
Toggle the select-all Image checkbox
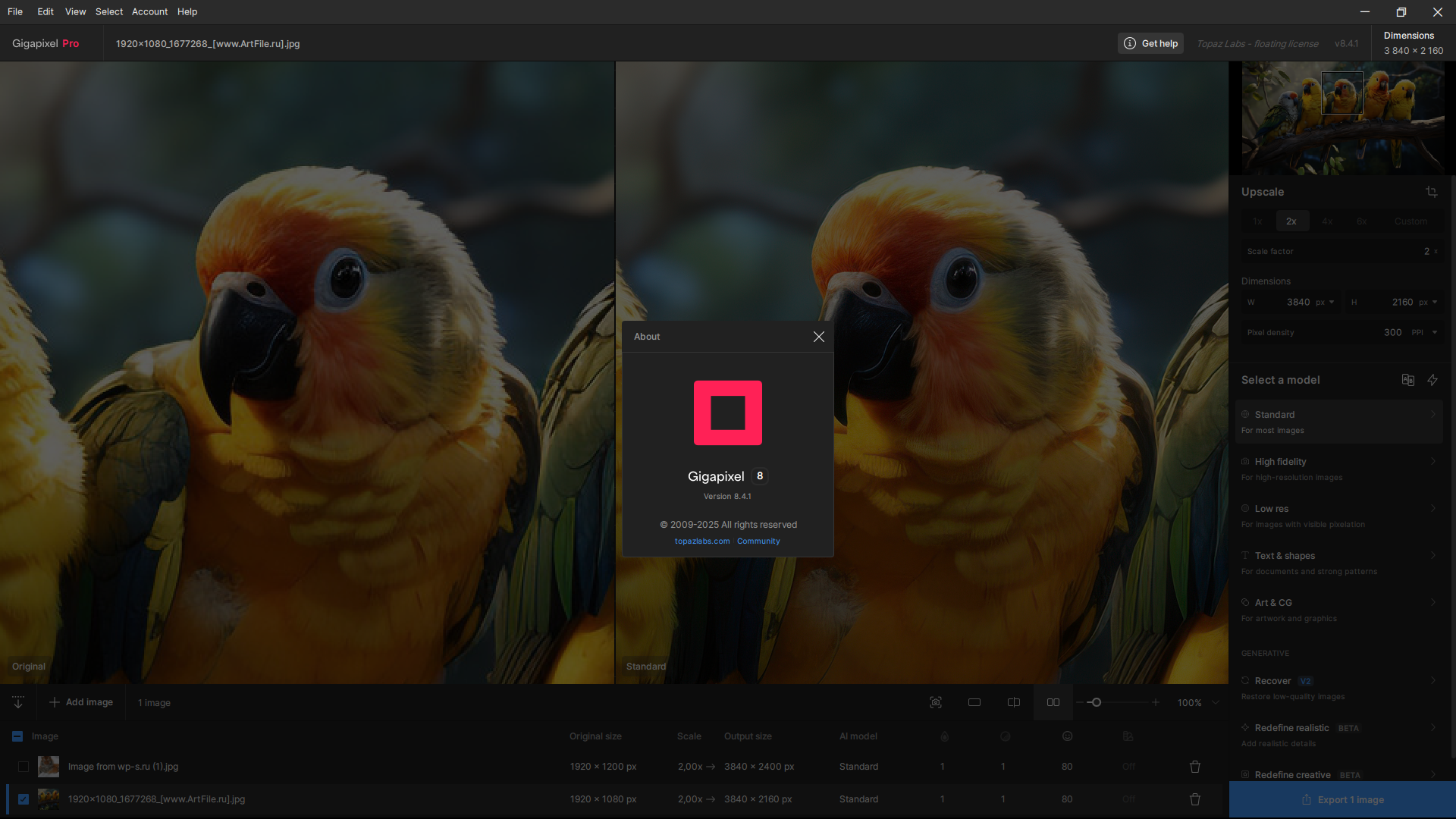coord(17,736)
